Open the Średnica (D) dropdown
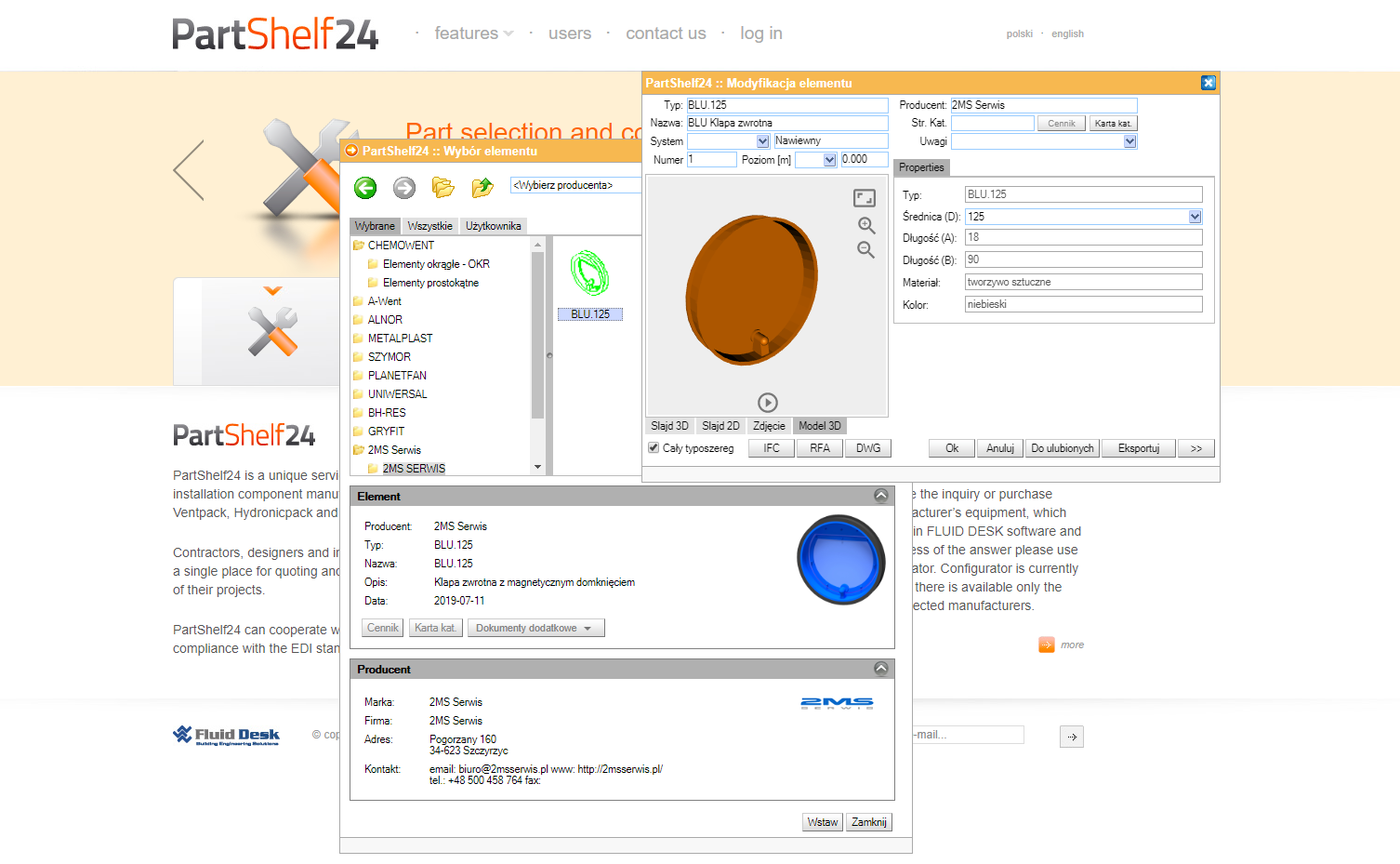This screenshot has width=1400, height=864. (x=1195, y=217)
